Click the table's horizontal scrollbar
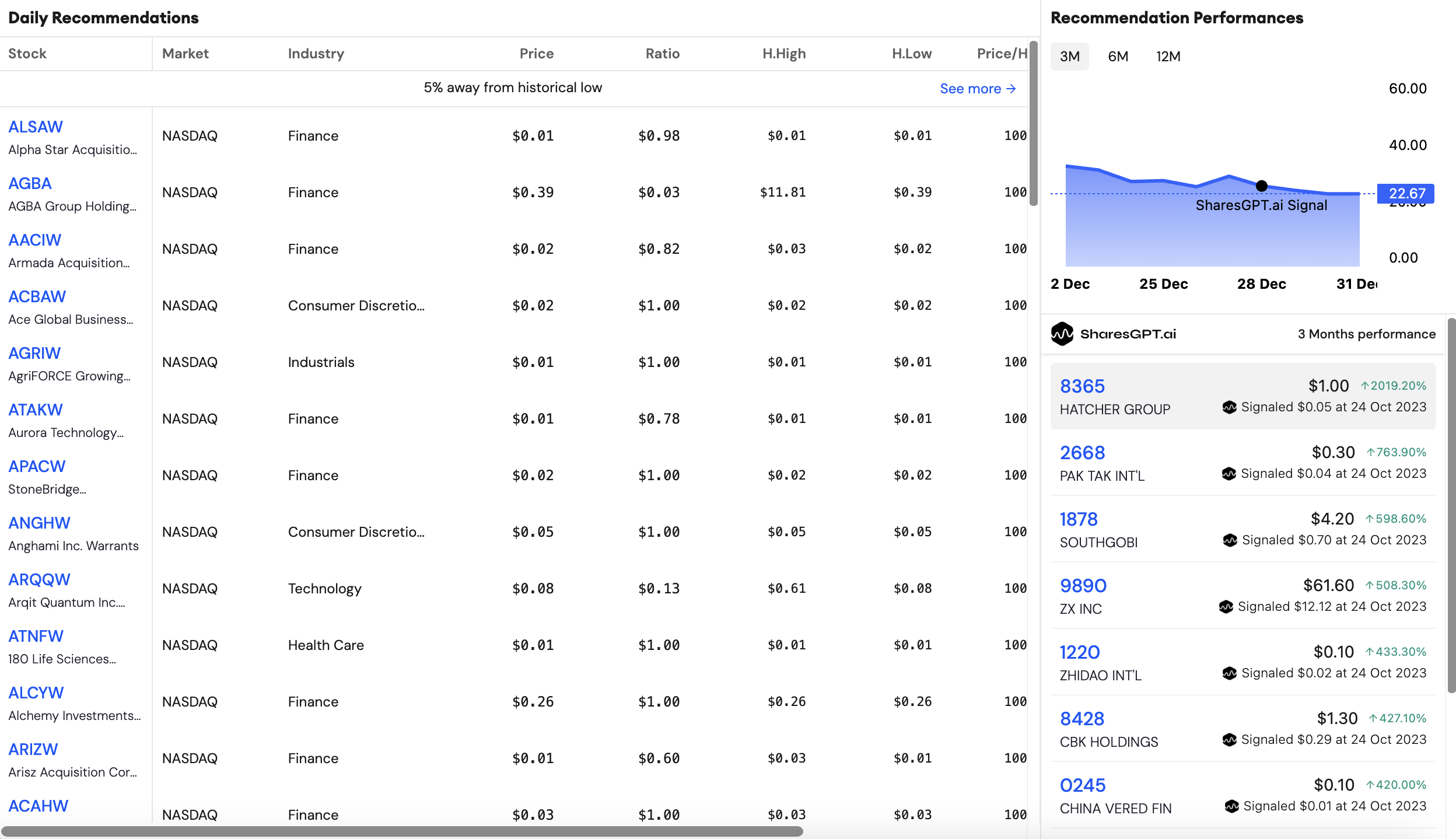The width and height of the screenshot is (1456, 839). pos(402,831)
